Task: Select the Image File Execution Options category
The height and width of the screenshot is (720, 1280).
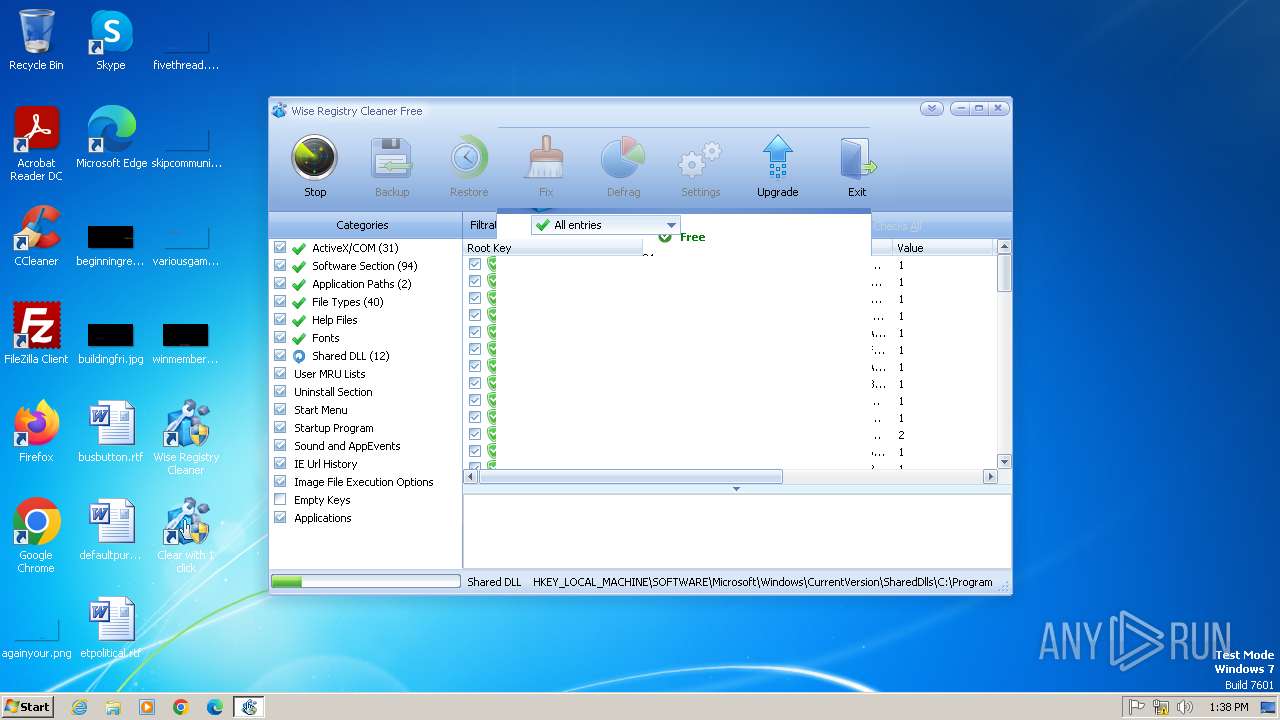Action: pyautogui.click(x=364, y=482)
